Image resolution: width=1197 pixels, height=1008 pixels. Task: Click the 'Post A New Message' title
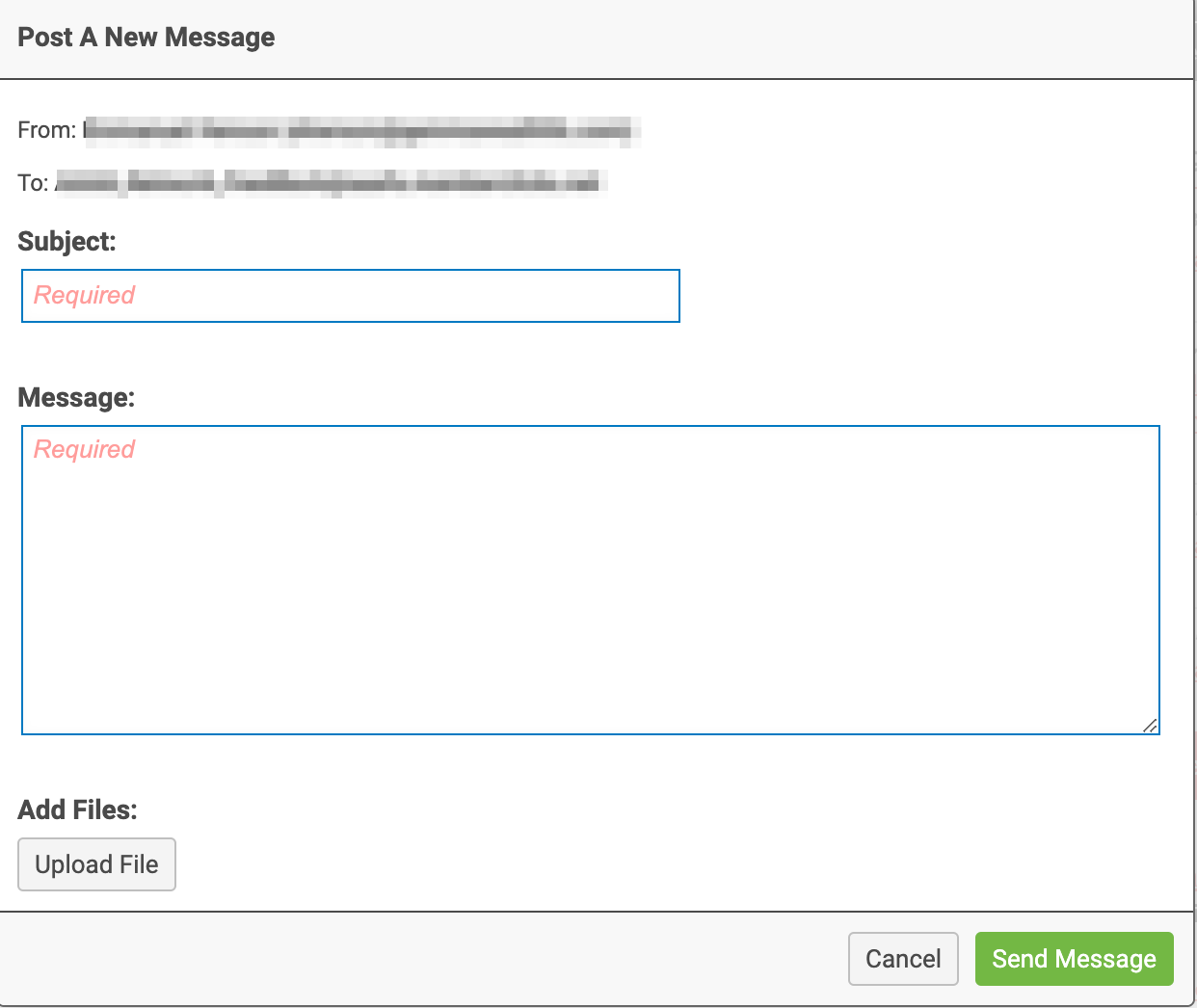[146, 38]
